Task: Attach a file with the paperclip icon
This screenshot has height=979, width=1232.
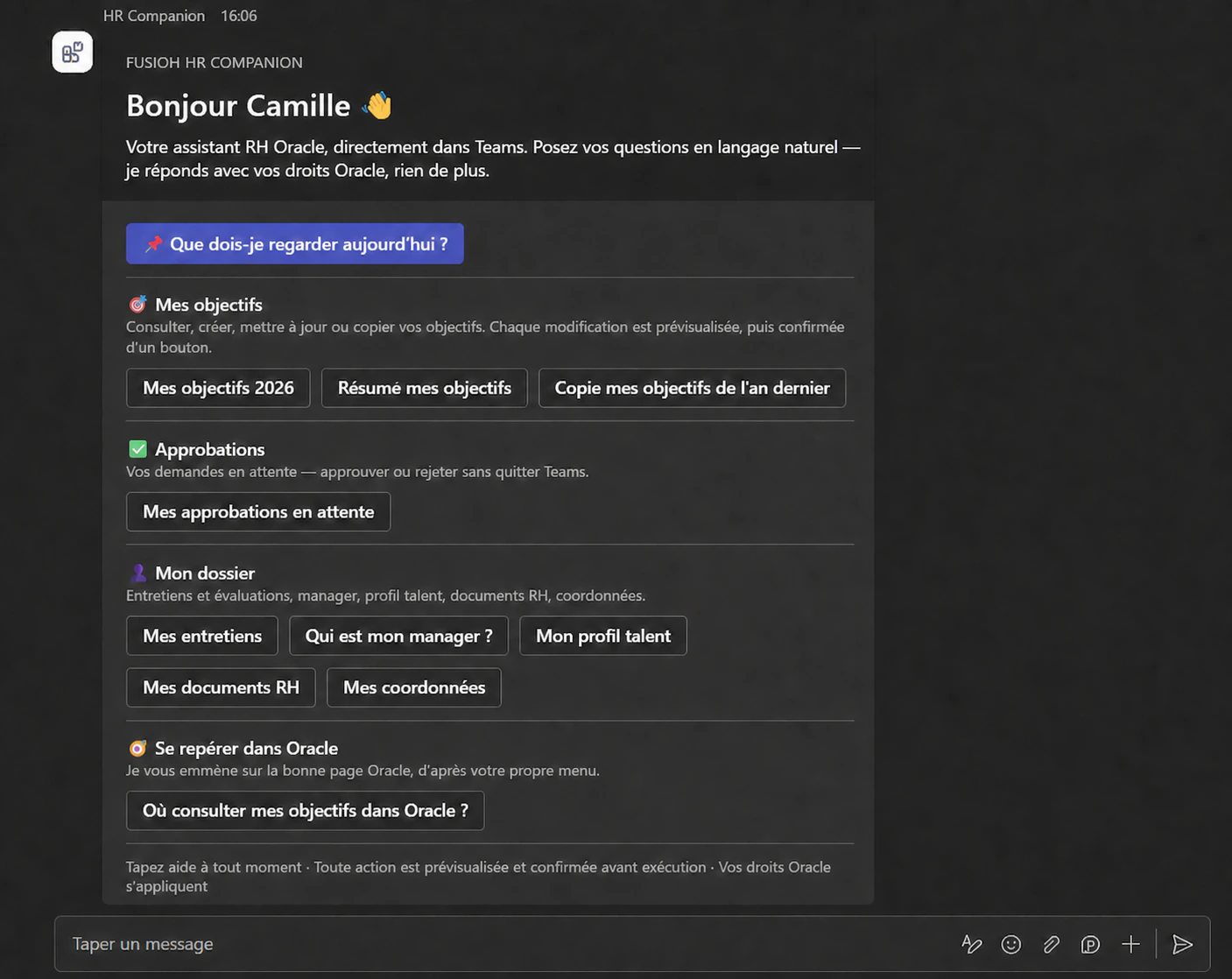Action: 1051,944
